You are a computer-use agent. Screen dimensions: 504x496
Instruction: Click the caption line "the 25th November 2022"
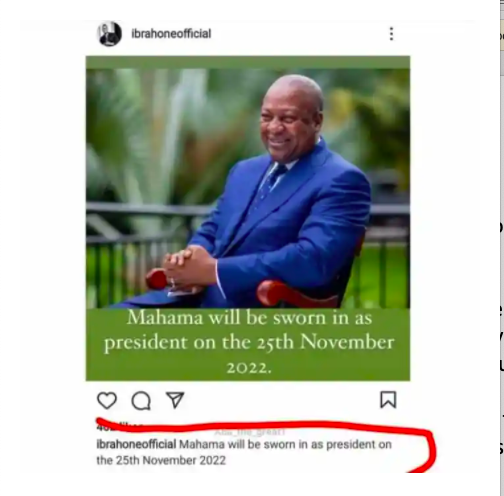pos(161,460)
